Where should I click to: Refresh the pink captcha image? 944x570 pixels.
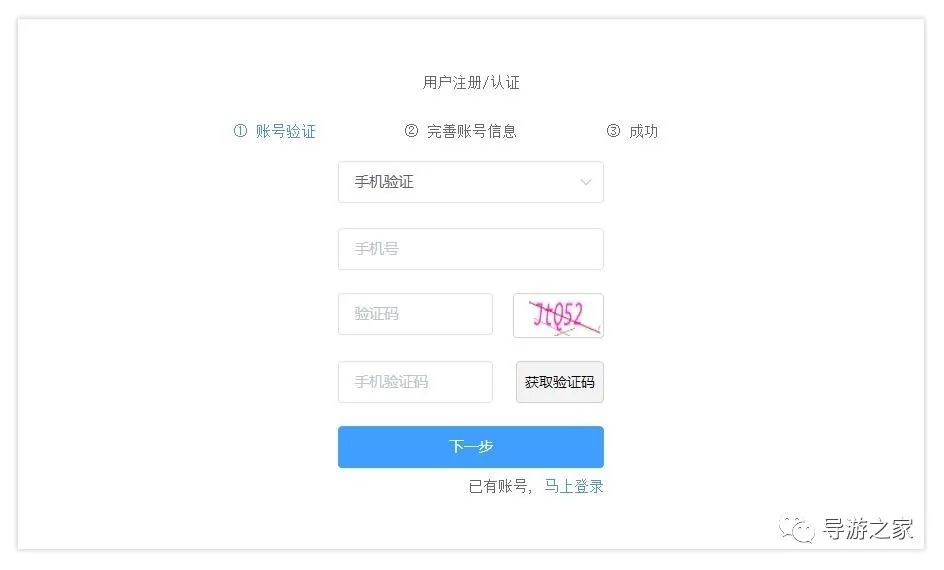click(558, 316)
